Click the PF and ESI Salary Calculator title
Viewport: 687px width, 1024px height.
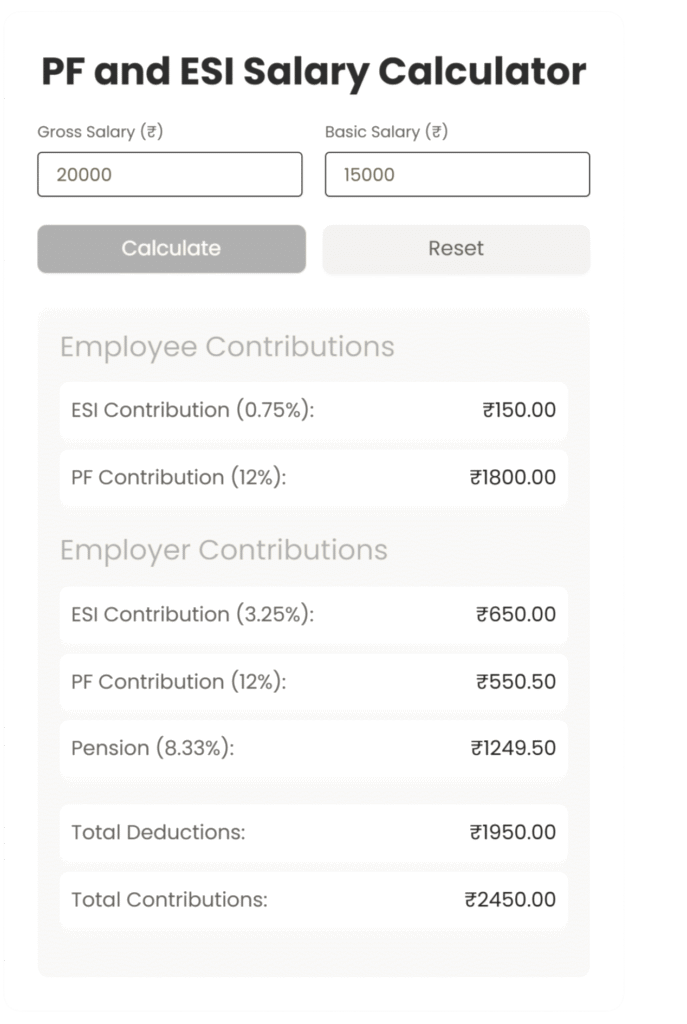(x=312, y=71)
